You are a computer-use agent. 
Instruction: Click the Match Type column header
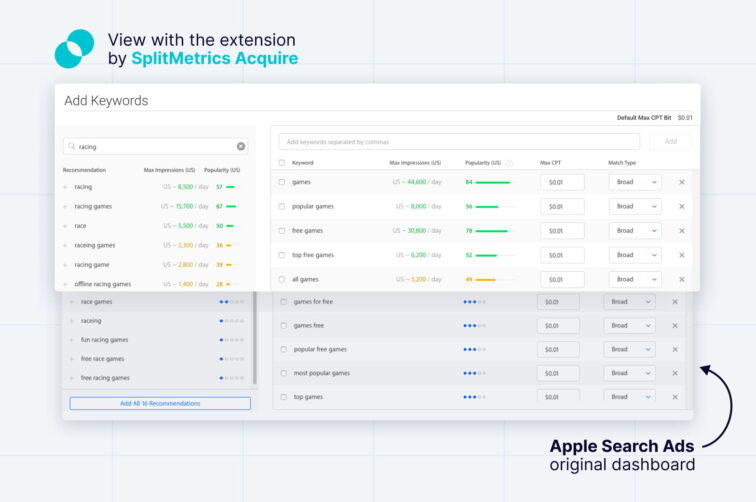(622, 163)
